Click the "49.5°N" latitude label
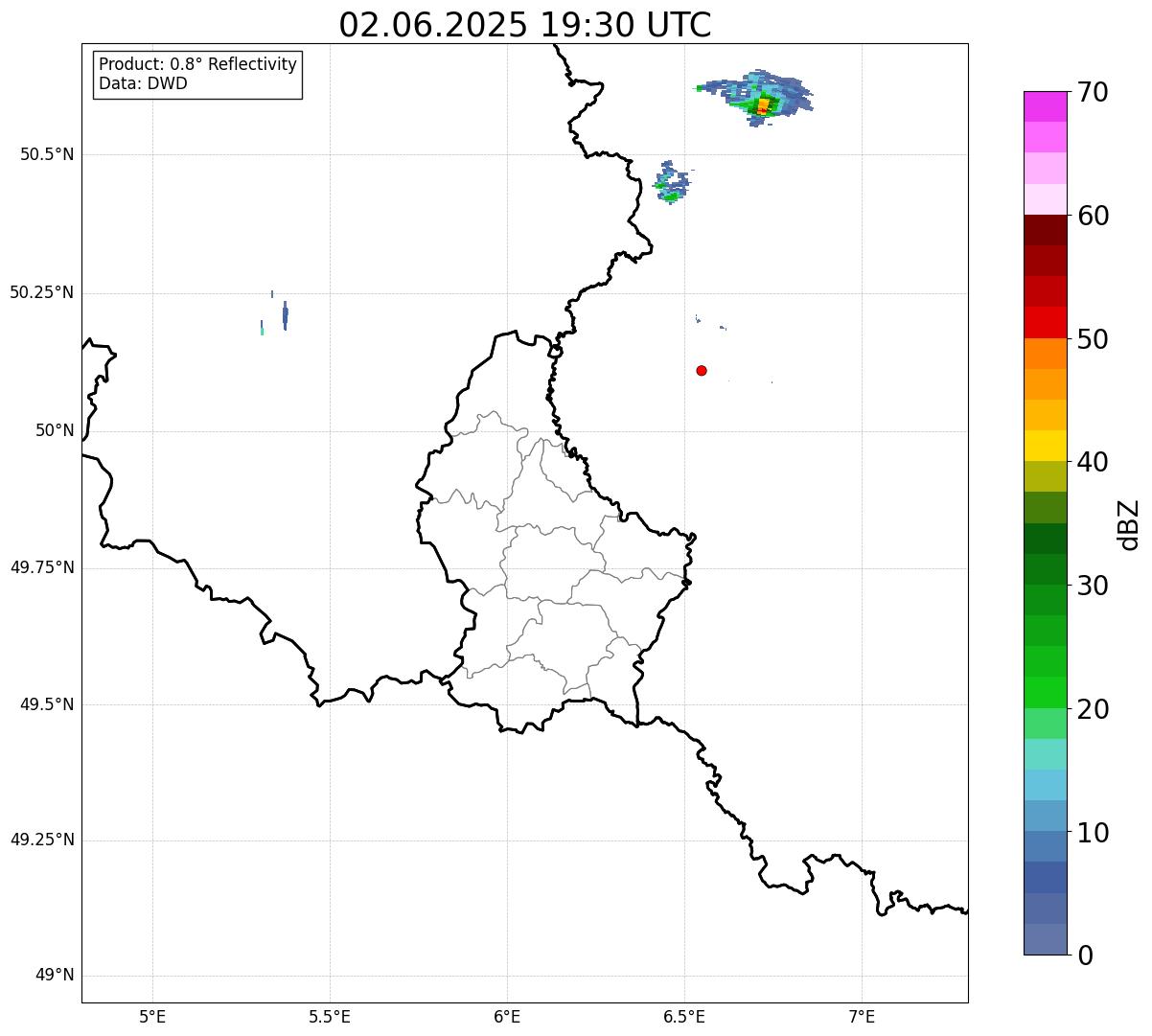 tap(46, 704)
